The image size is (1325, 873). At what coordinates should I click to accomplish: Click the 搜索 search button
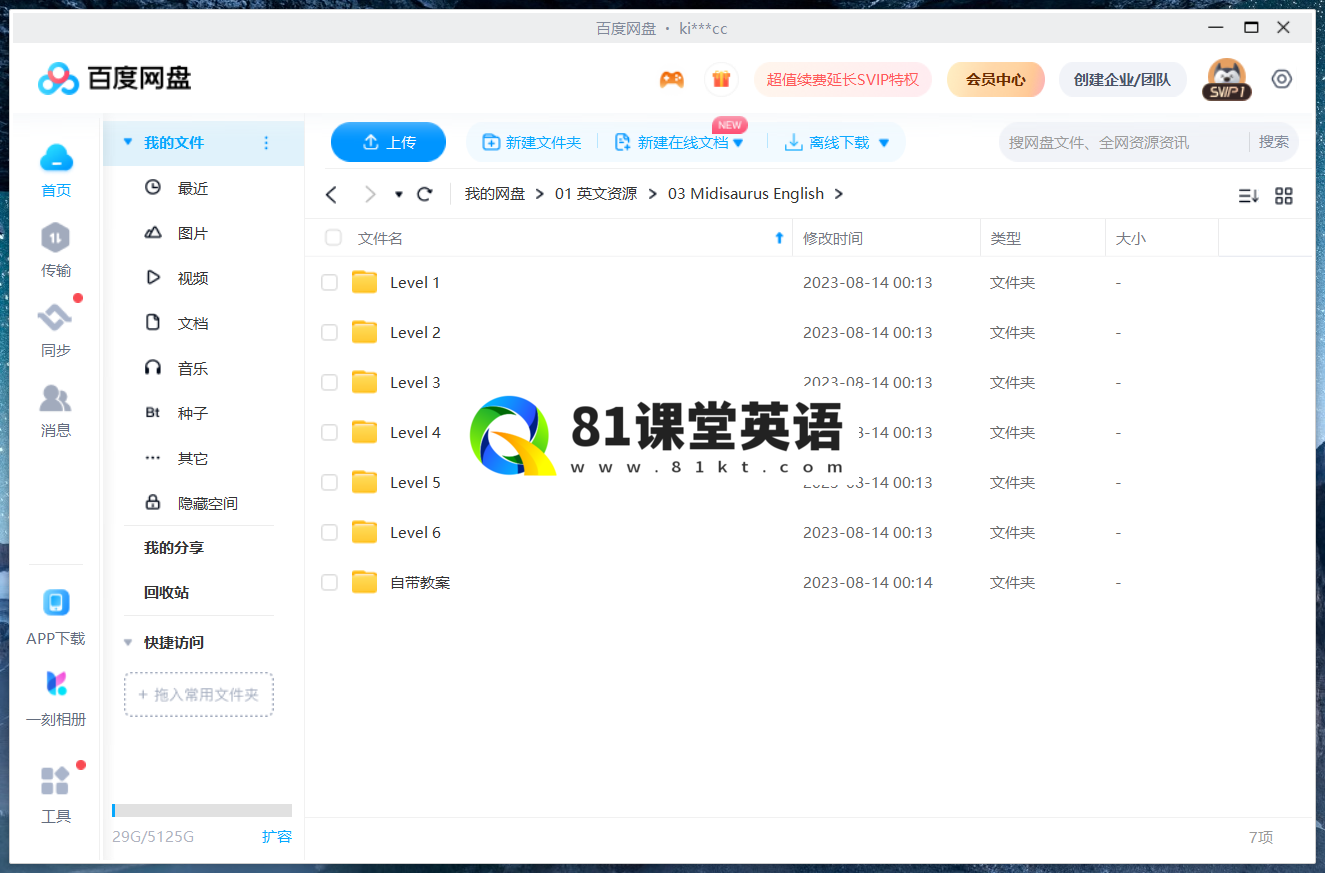tap(1273, 142)
